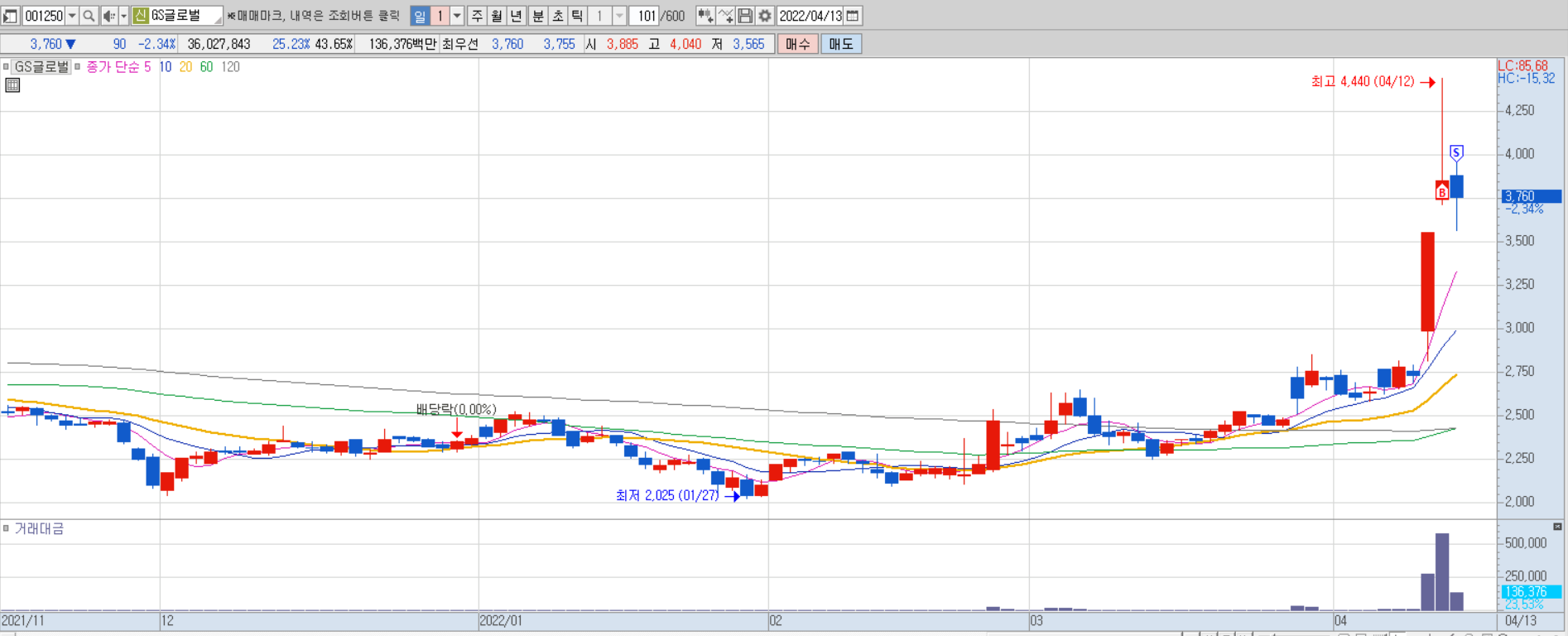Click the blue 10 moving average label

pos(166,67)
